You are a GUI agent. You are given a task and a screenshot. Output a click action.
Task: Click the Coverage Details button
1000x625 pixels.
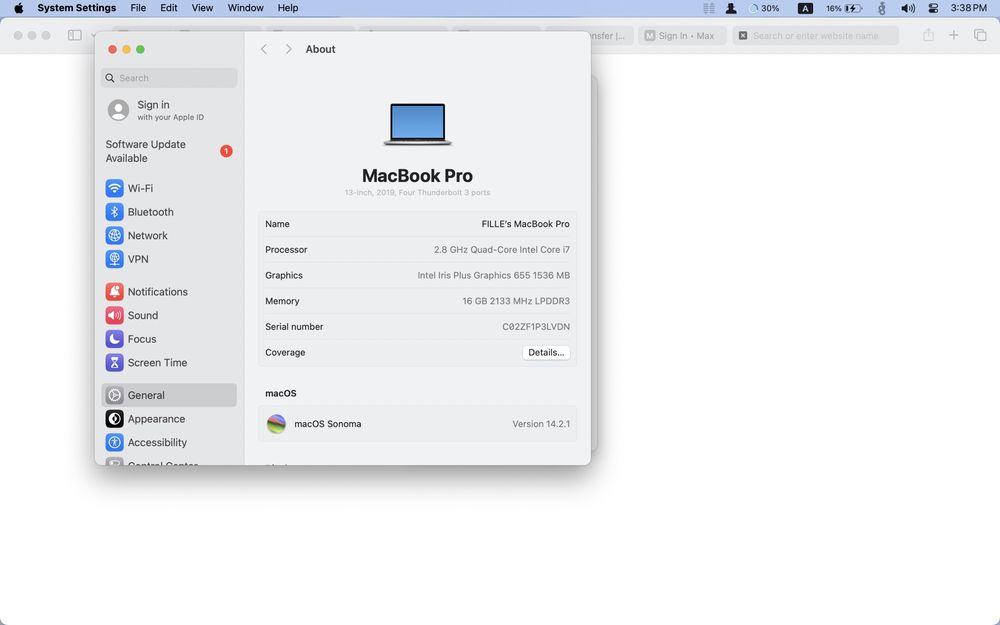pos(546,352)
